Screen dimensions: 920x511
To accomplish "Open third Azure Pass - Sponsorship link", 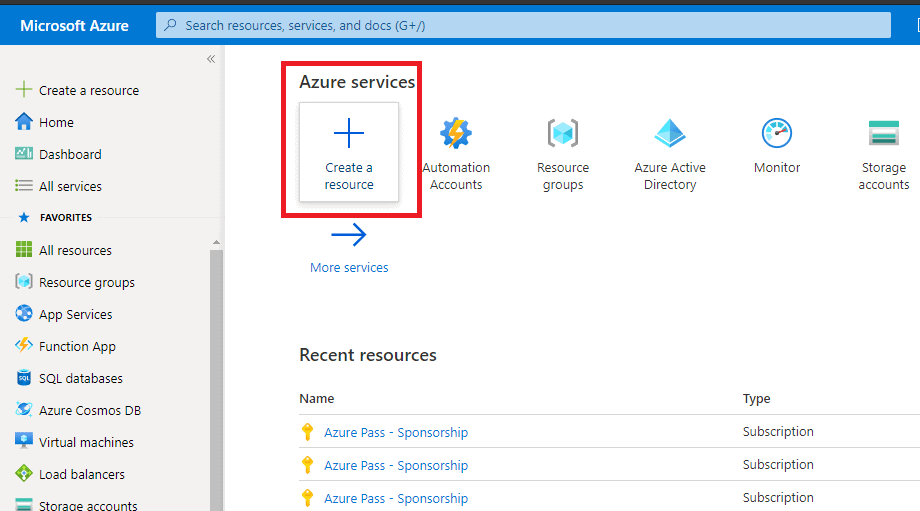I will [396, 498].
